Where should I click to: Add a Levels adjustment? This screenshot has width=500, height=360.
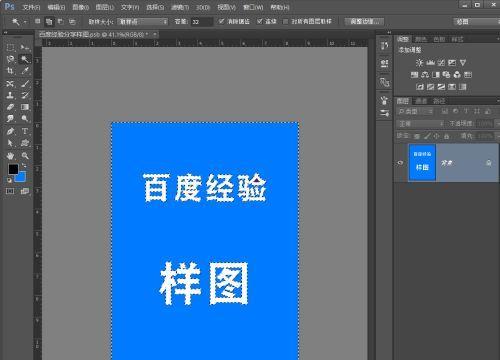431,63
